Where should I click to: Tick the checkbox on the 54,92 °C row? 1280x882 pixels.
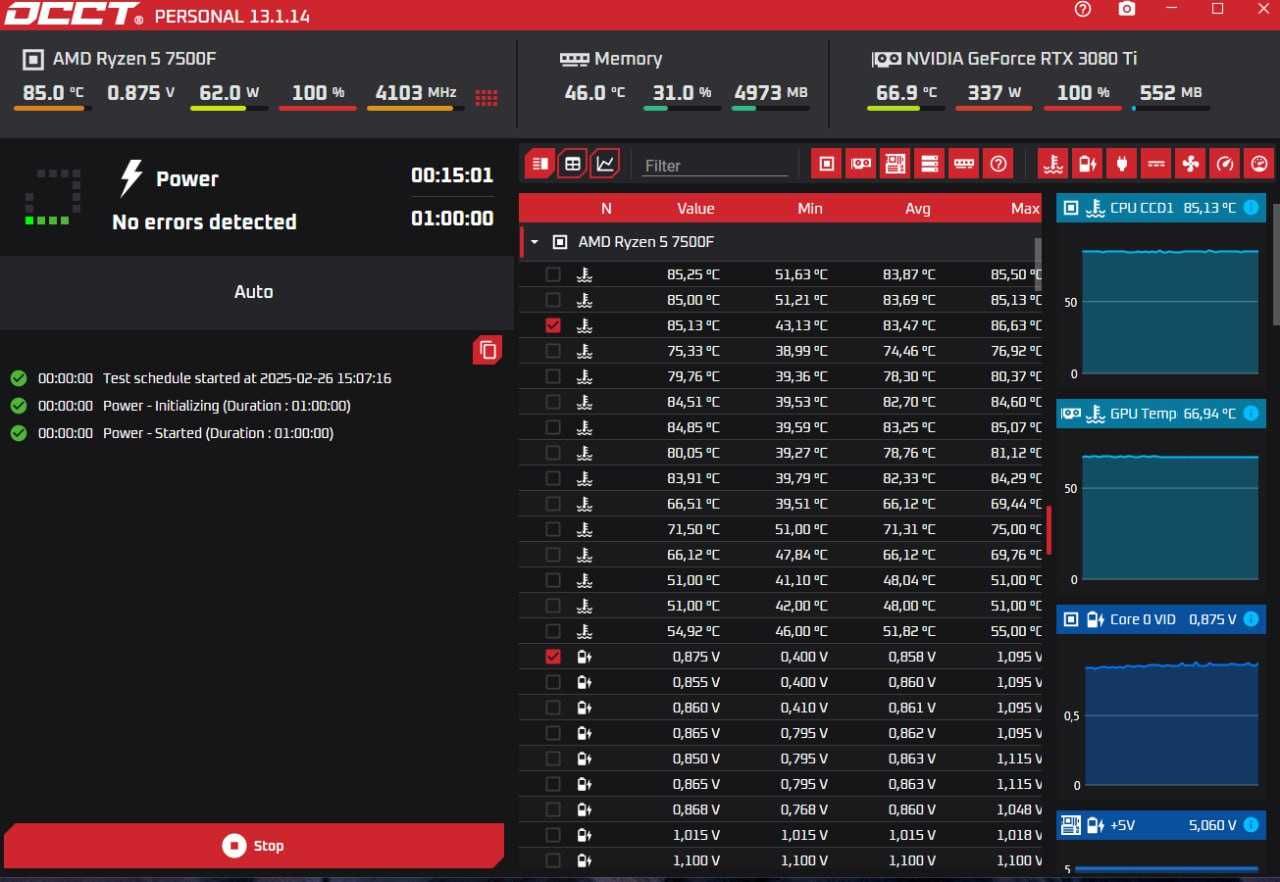click(553, 631)
